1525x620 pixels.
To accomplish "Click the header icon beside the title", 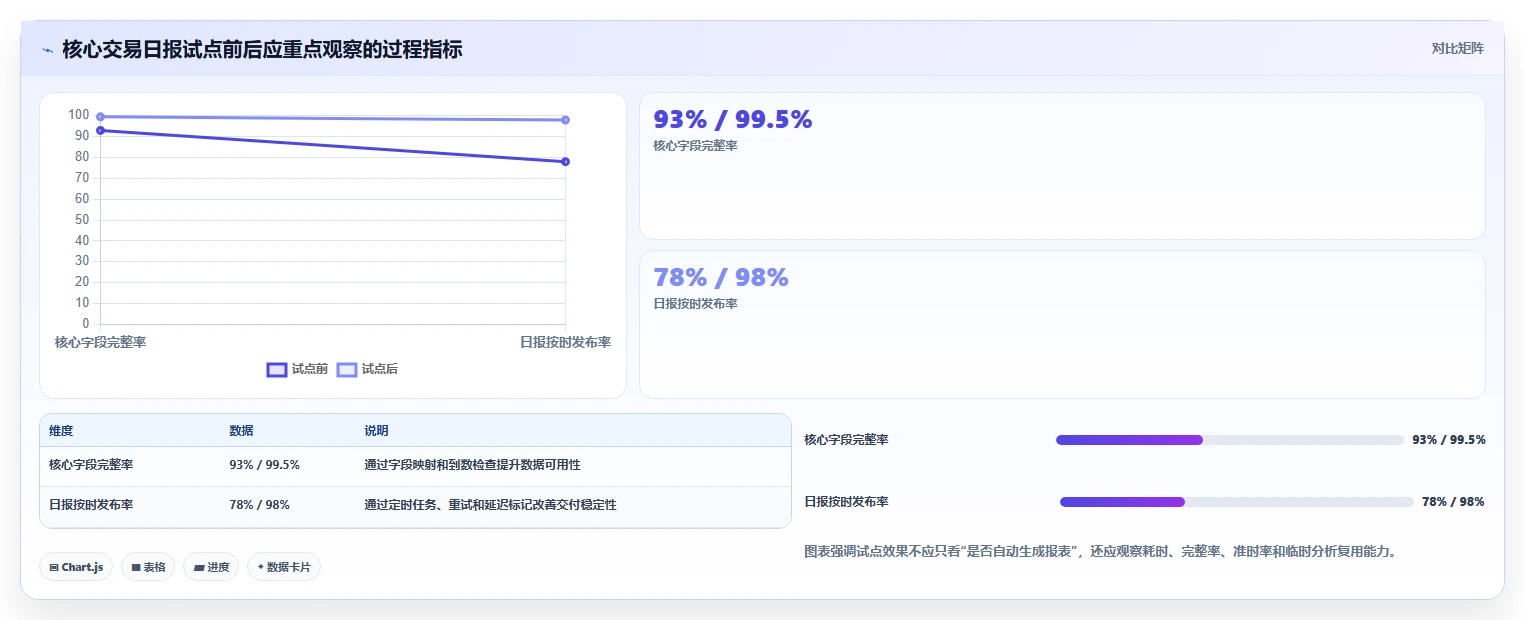I will 47,50.
